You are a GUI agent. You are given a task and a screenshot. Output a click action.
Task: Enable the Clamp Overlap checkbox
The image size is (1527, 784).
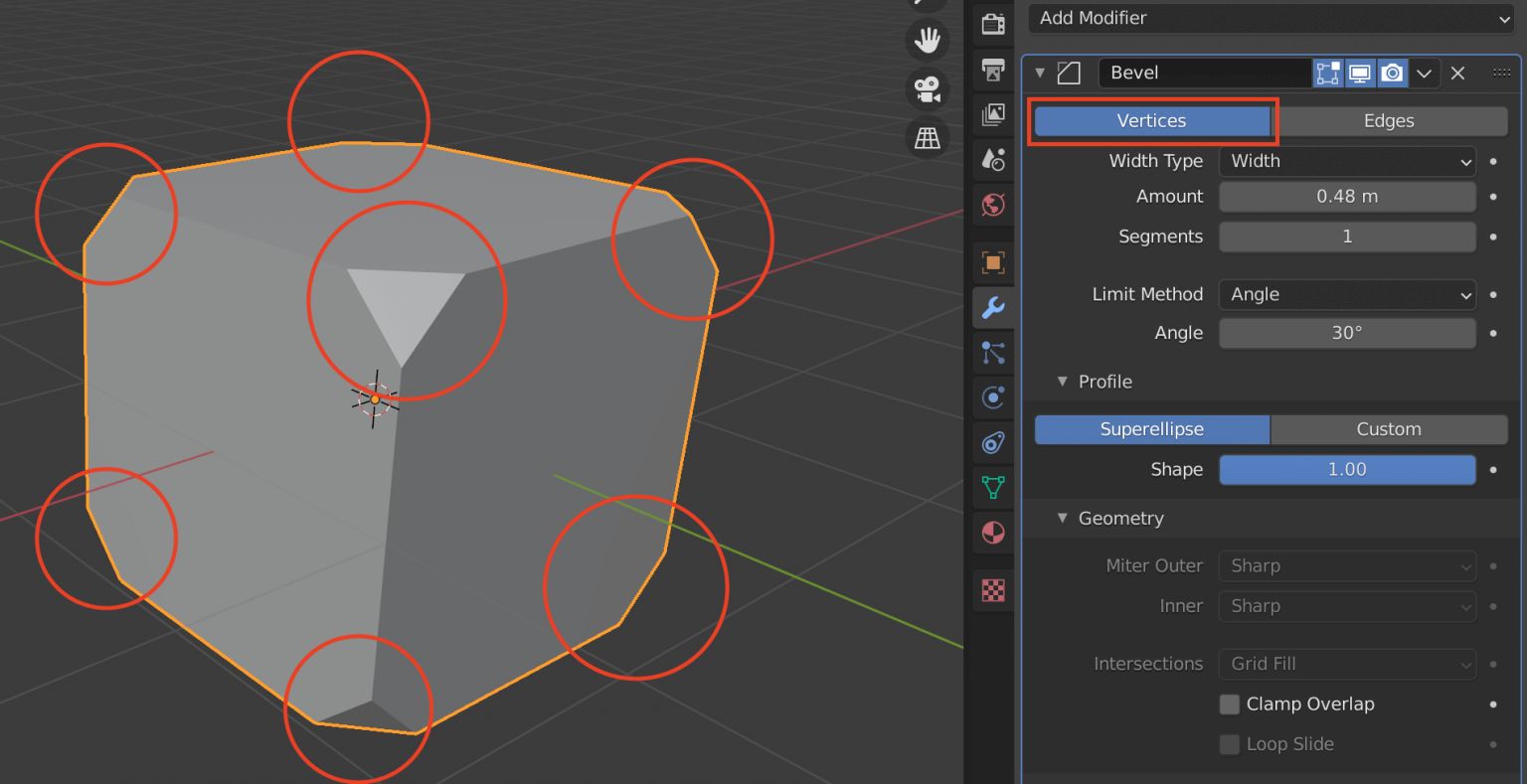click(x=1230, y=704)
